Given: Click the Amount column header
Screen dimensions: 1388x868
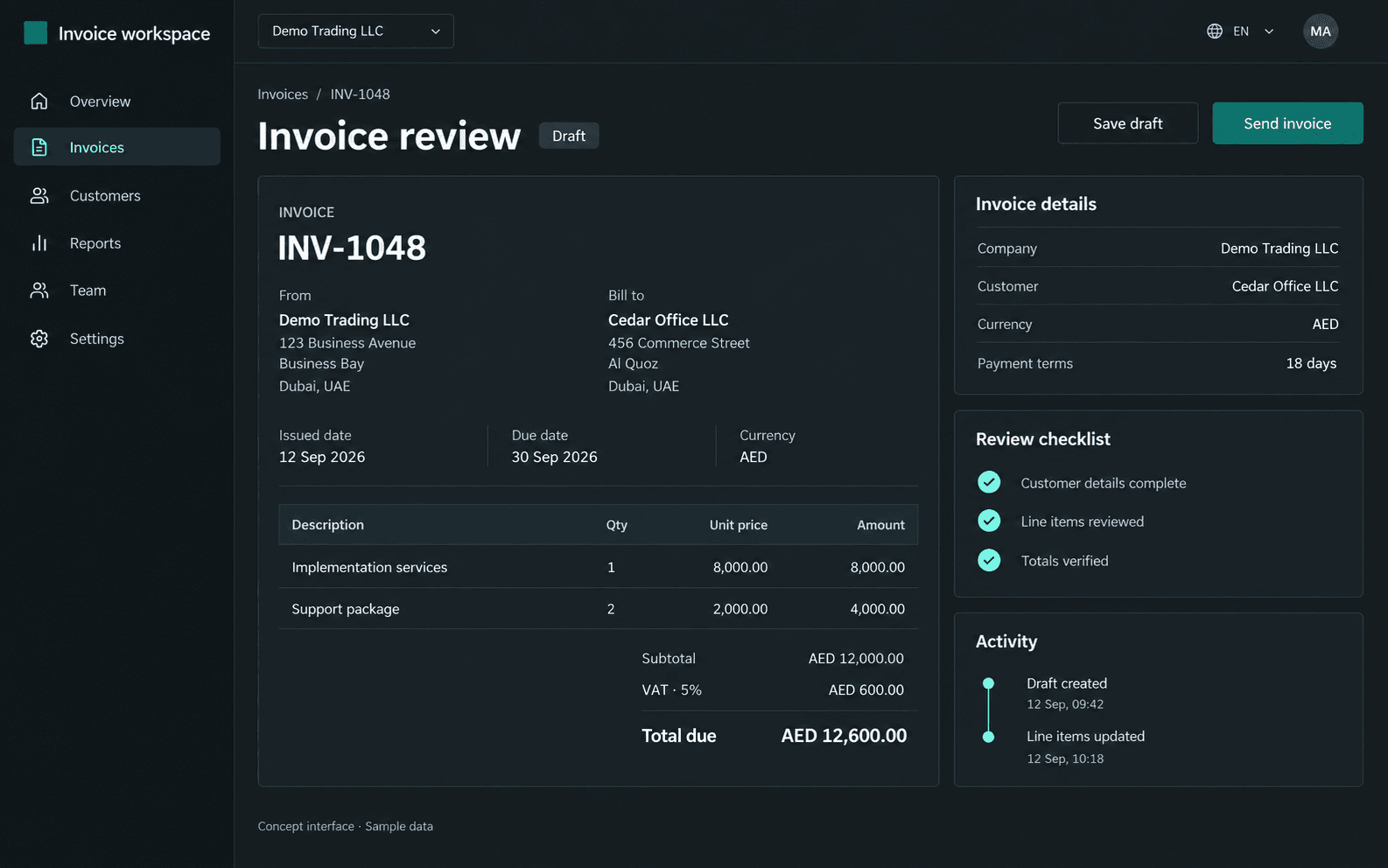Looking at the screenshot, I should 880,525.
